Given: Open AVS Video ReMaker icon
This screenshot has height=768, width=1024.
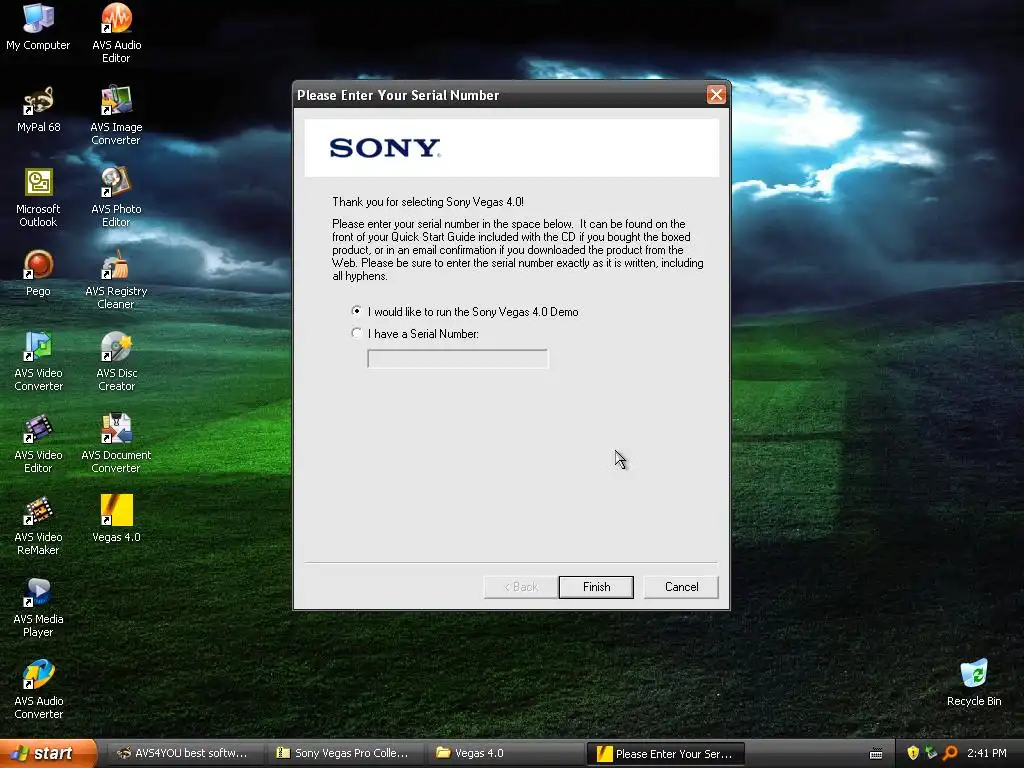Looking at the screenshot, I should point(38,526).
